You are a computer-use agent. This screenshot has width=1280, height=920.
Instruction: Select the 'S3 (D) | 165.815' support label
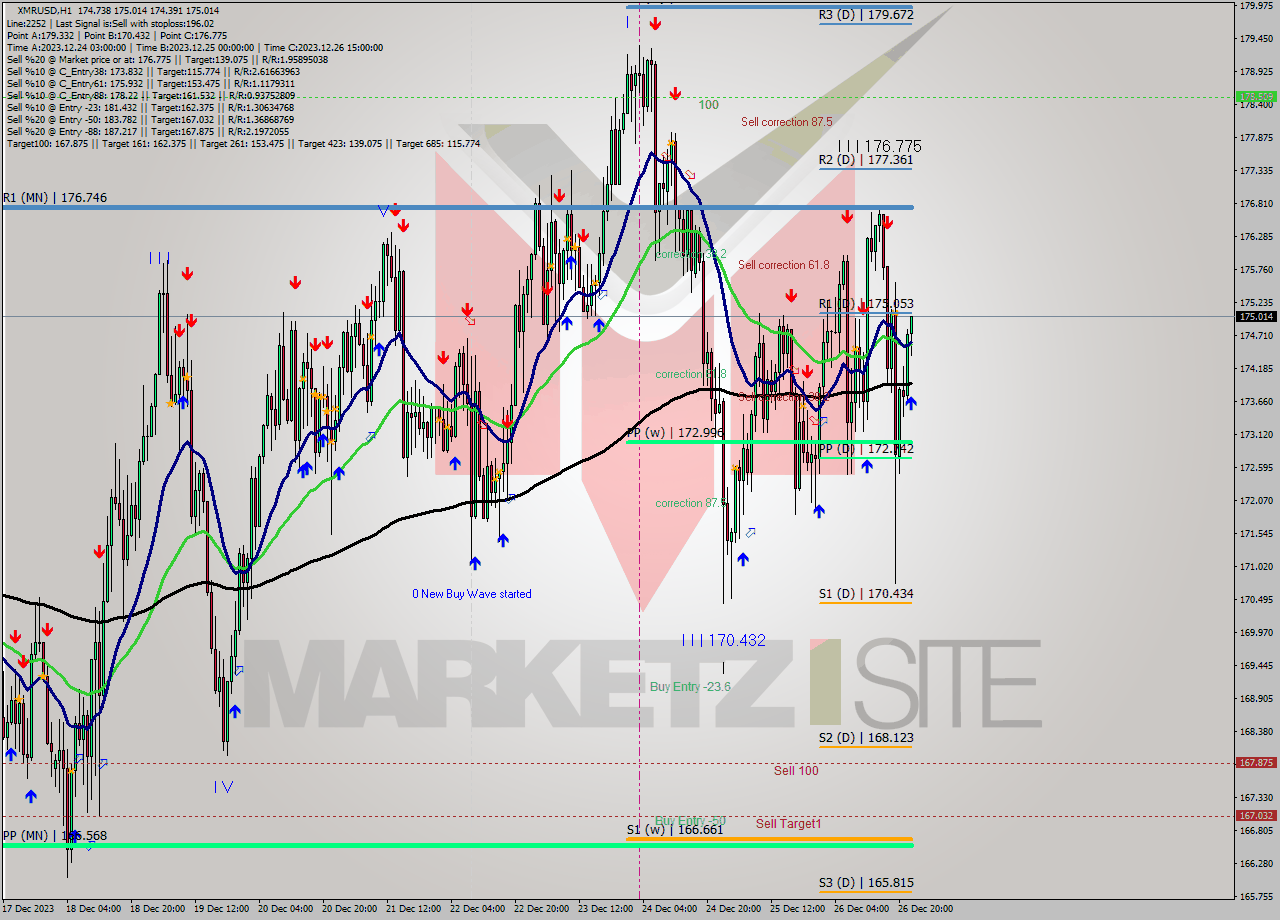tap(866, 883)
